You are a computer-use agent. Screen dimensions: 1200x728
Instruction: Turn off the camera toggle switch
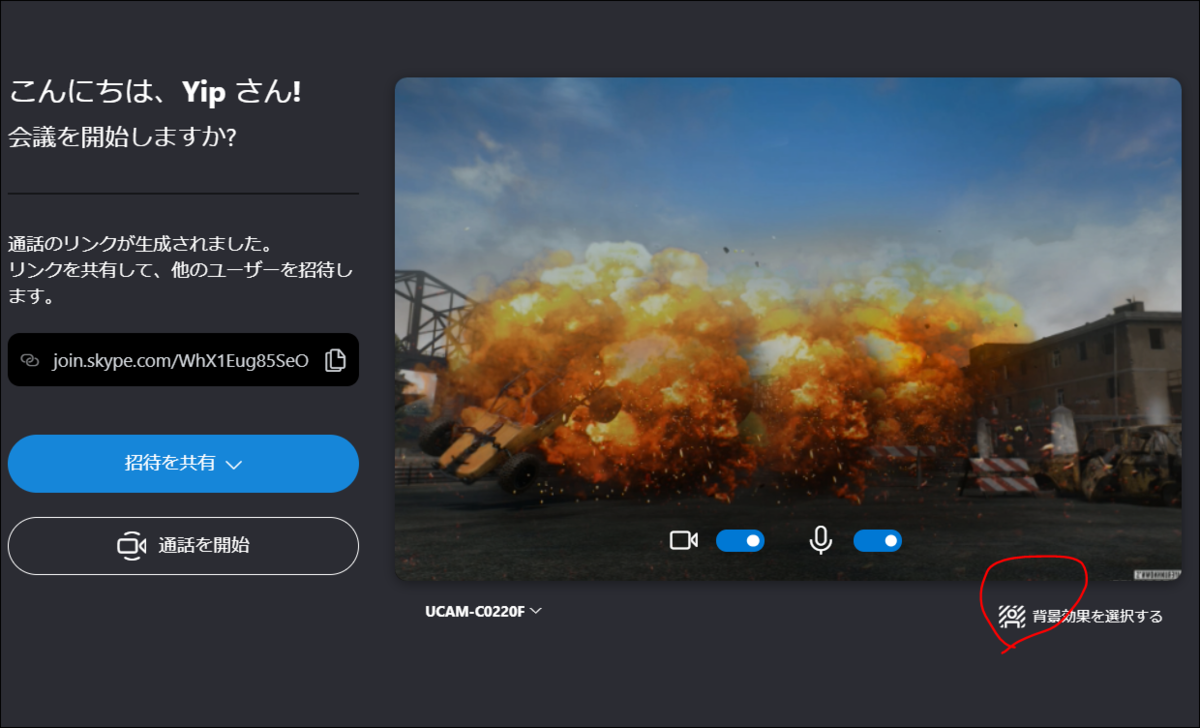[x=740, y=541]
